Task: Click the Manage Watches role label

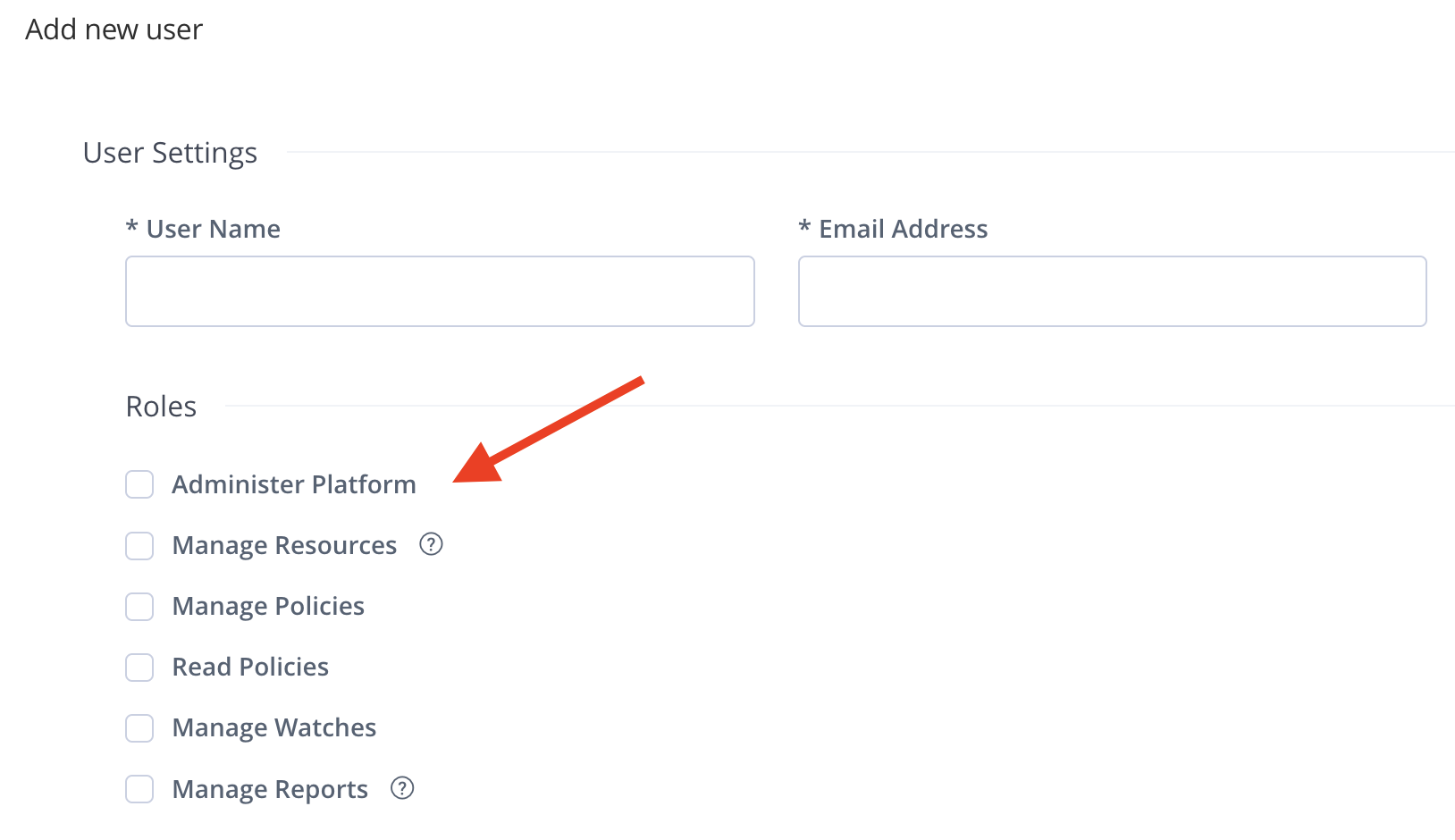Action: point(274,727)
